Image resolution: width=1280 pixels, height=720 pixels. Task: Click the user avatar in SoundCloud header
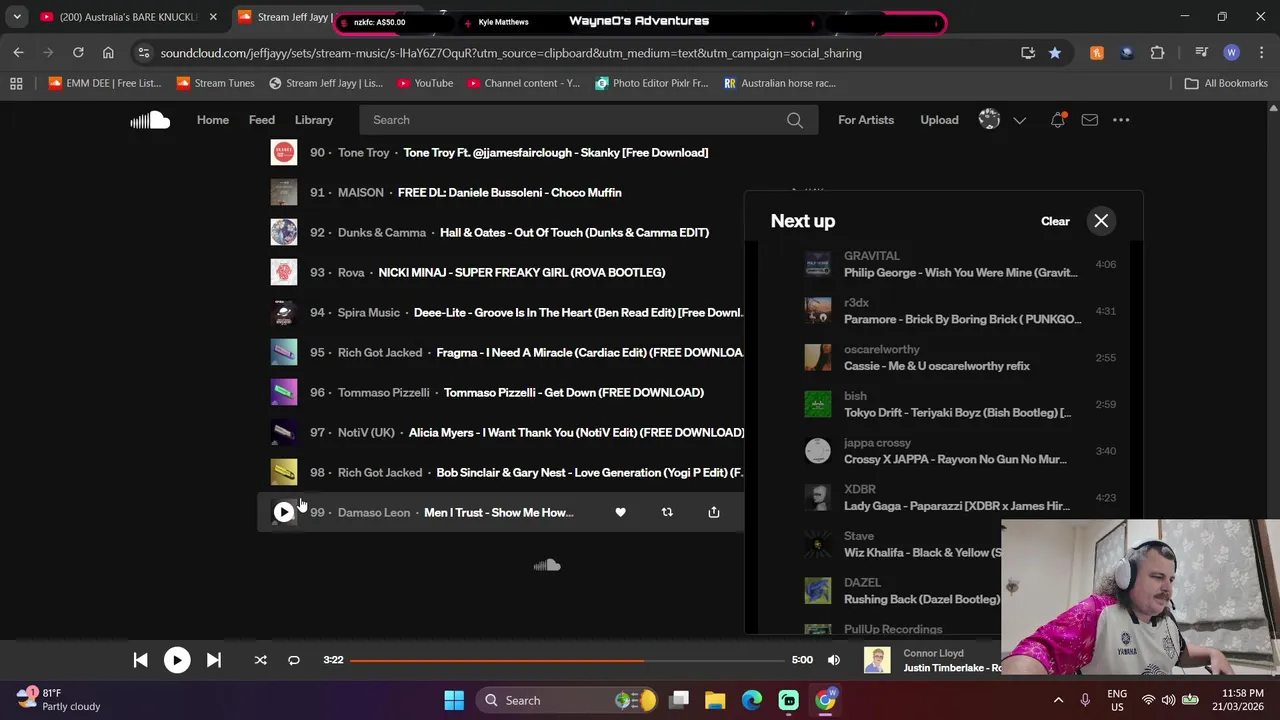click(989, 119)
